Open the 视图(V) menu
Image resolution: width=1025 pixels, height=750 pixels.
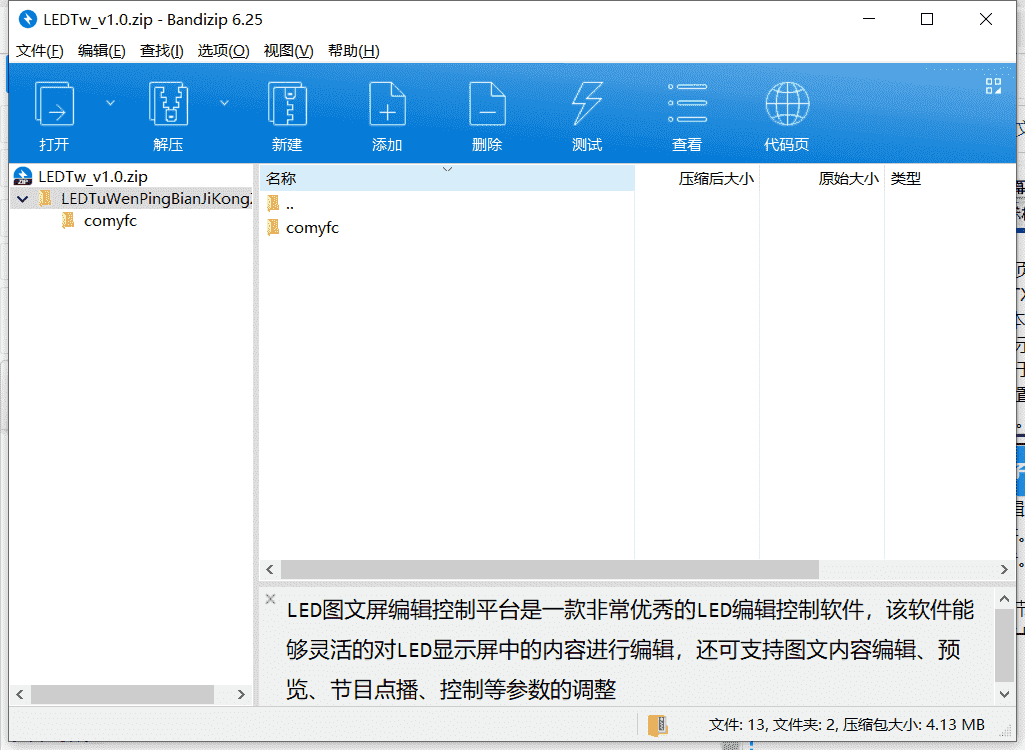(x=288, y=51)
